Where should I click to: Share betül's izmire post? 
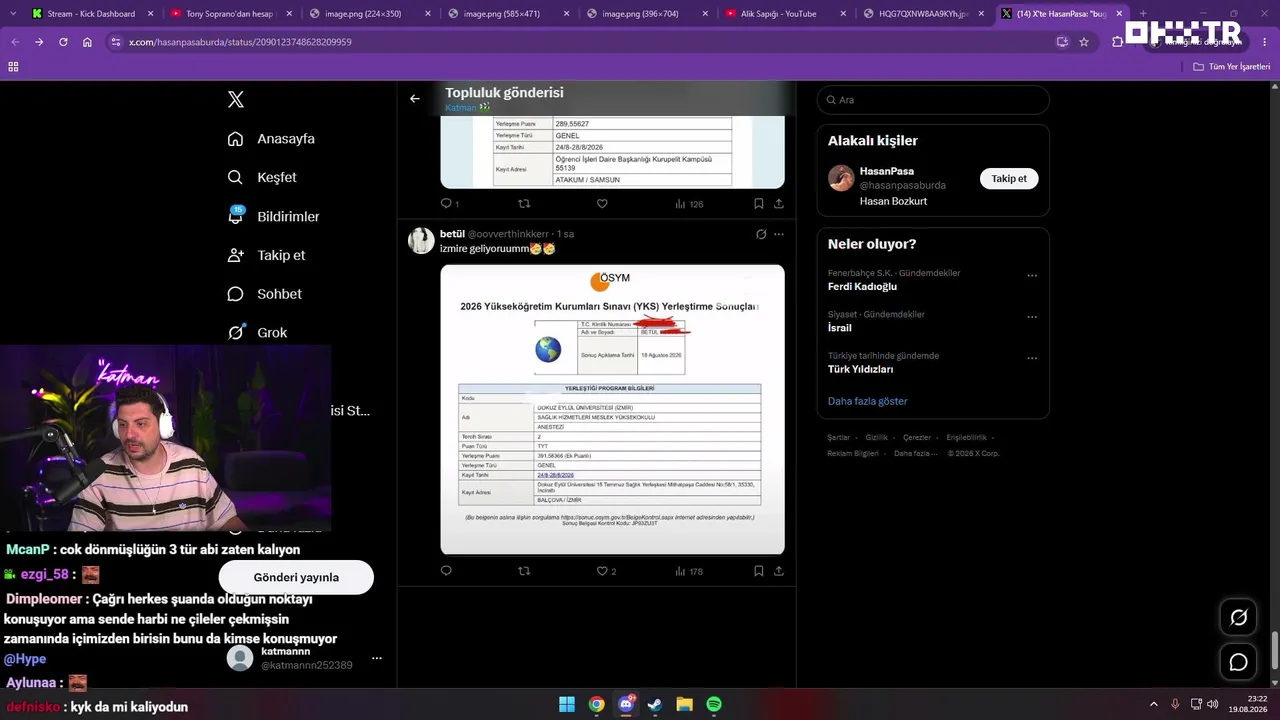(x=779, y=571)
